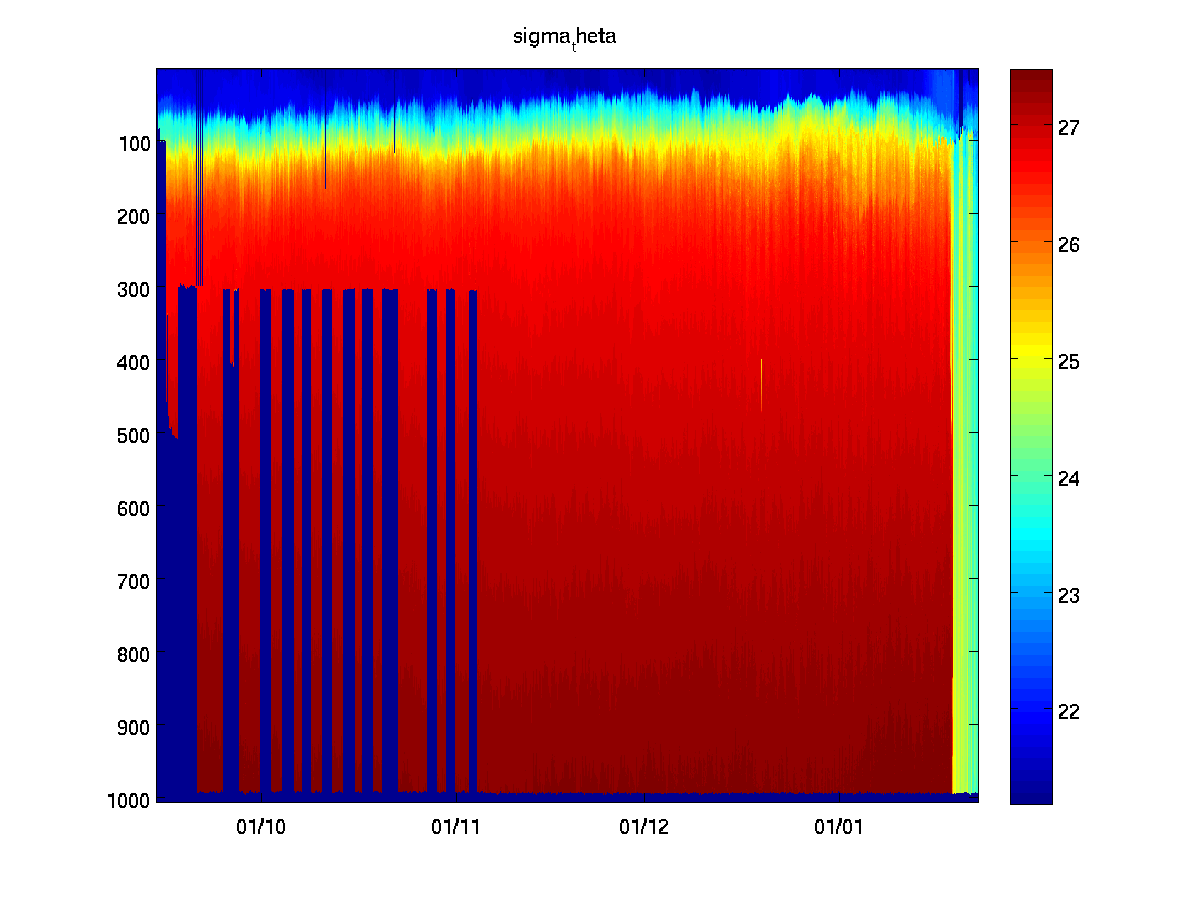
Task: Click the colorbar label 26
Action: (1068, 243)
